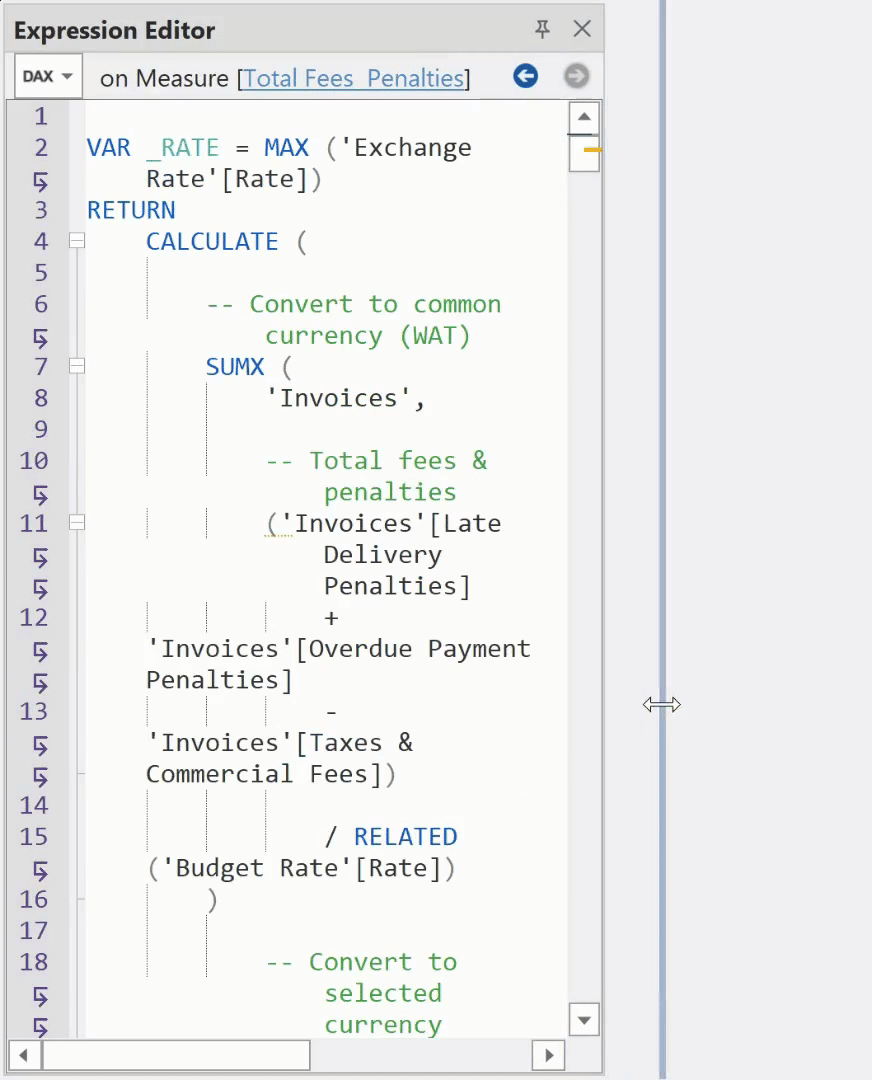Click the plus operator on line 12
872x1080 pixels.
331,618
